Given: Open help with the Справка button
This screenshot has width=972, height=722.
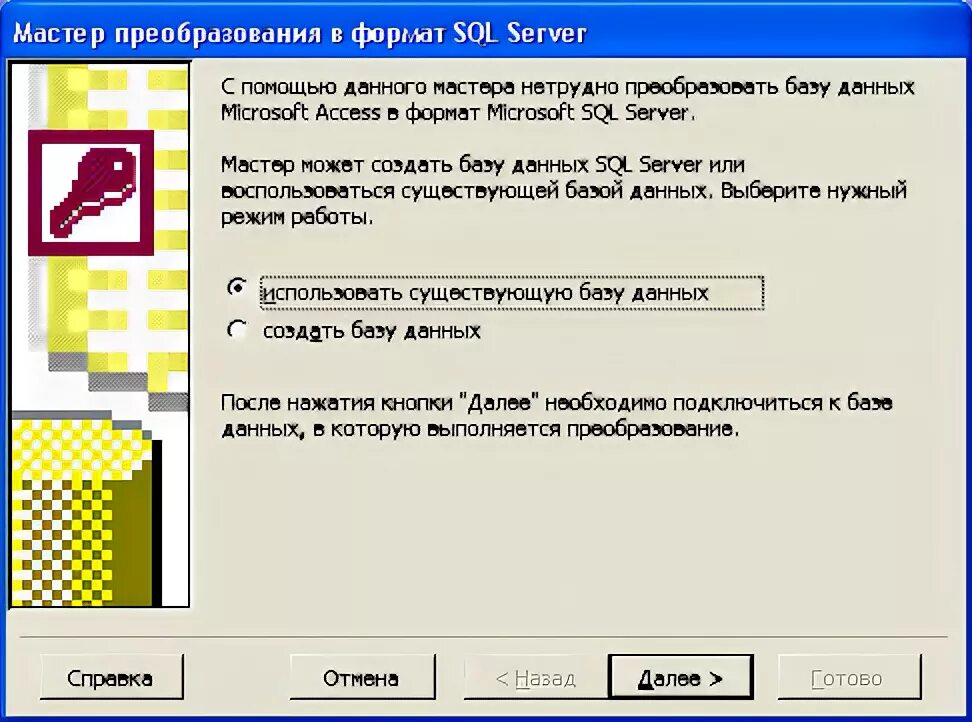Looking at the screenshot, I should 112,677.
